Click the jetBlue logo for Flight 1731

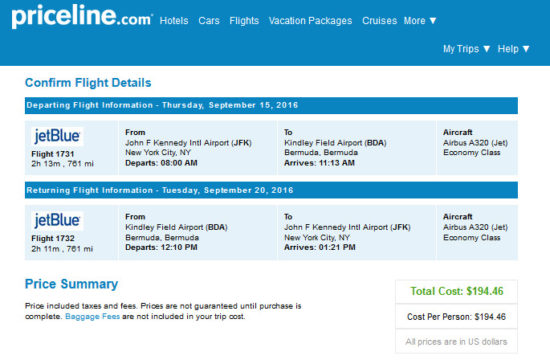pyautogui.click(x=57, y=136)
